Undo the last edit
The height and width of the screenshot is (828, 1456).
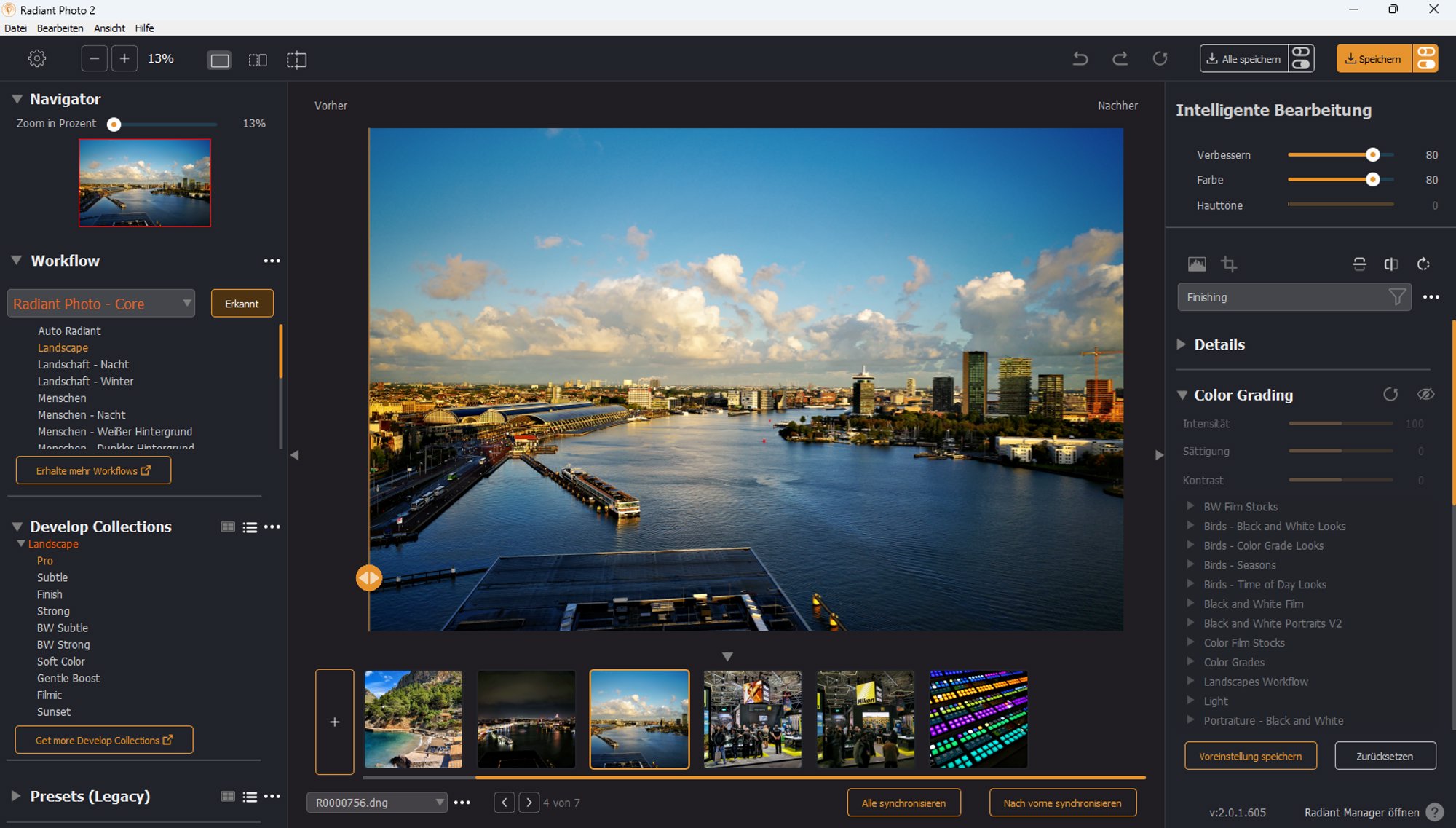[x=1080, y=59]
